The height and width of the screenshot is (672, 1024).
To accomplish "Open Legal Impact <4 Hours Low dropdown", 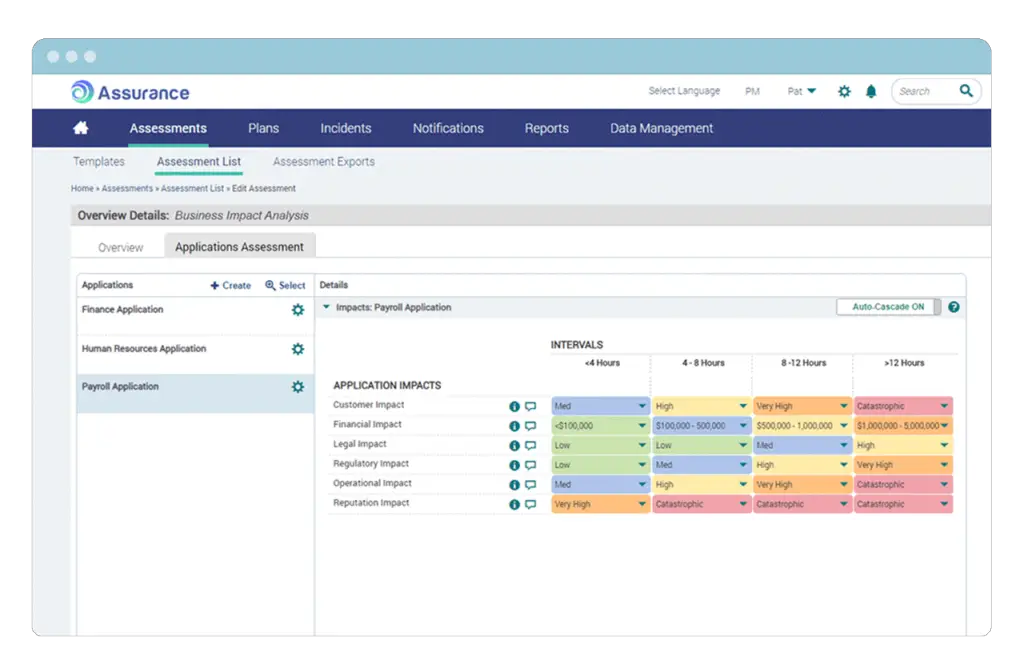I will pos(600,445).
